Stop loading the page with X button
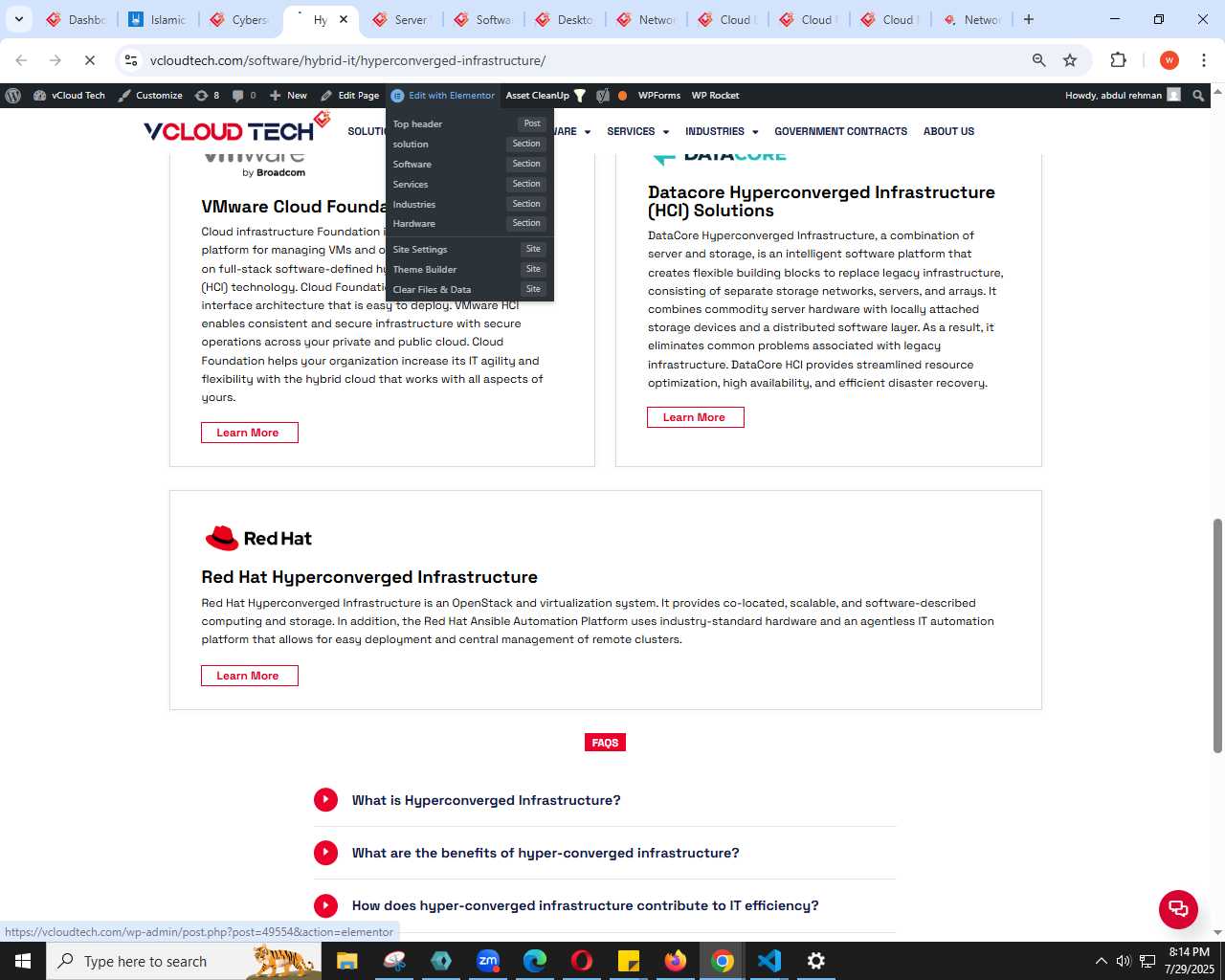The width and height of the screenshot is (1225, 980). 89,60
